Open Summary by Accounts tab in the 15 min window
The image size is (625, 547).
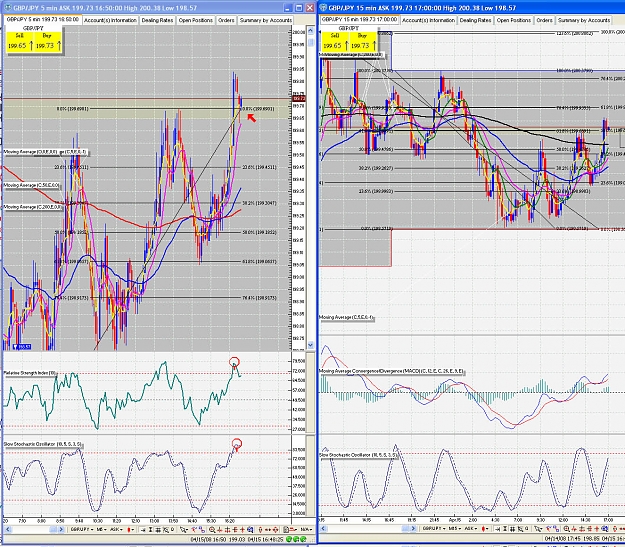tap(584, 20)
